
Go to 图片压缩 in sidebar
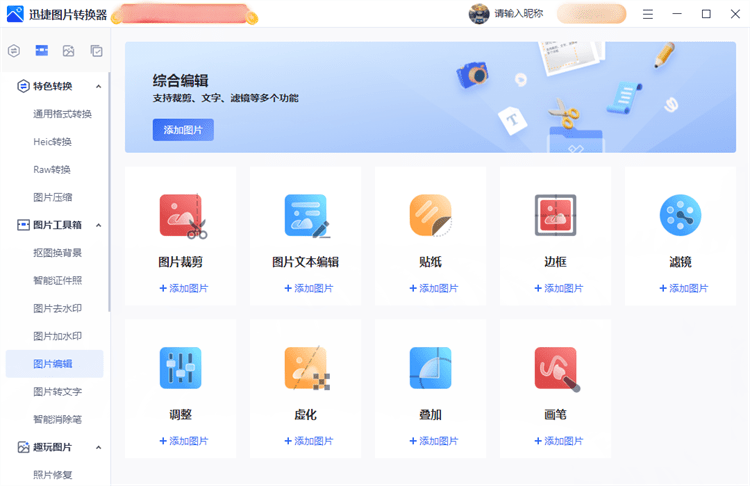(x=52, y=197)
